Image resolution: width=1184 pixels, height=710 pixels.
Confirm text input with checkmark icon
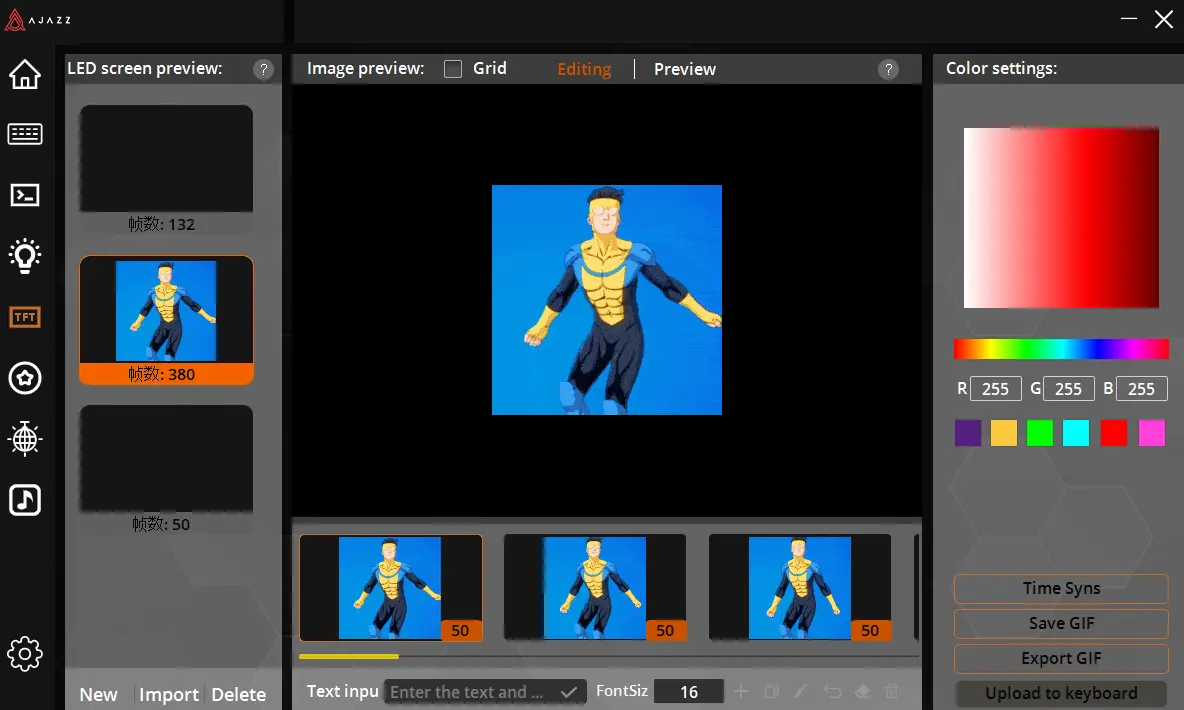569,692
